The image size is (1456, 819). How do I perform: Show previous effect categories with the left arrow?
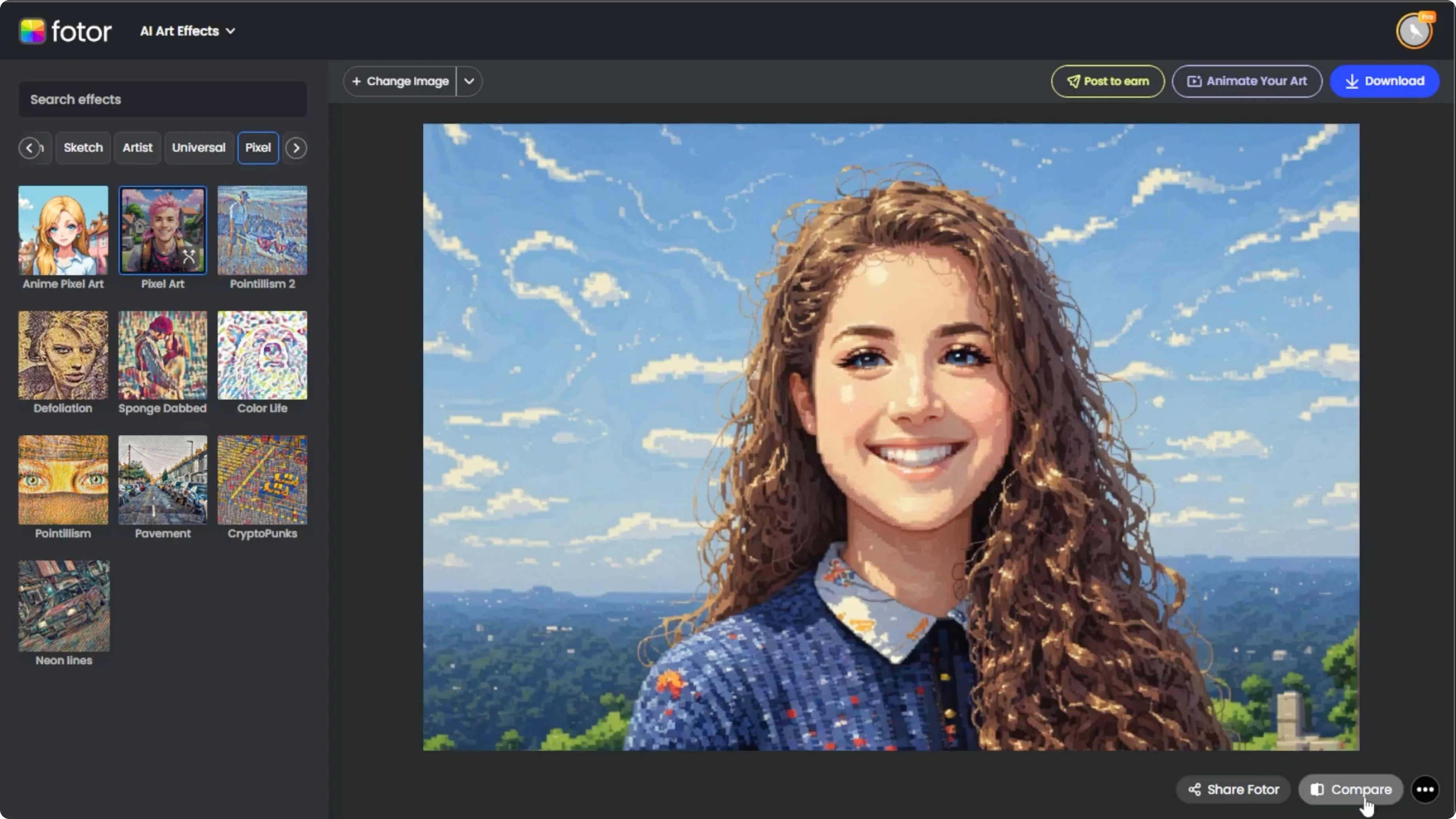click(29, 148)
